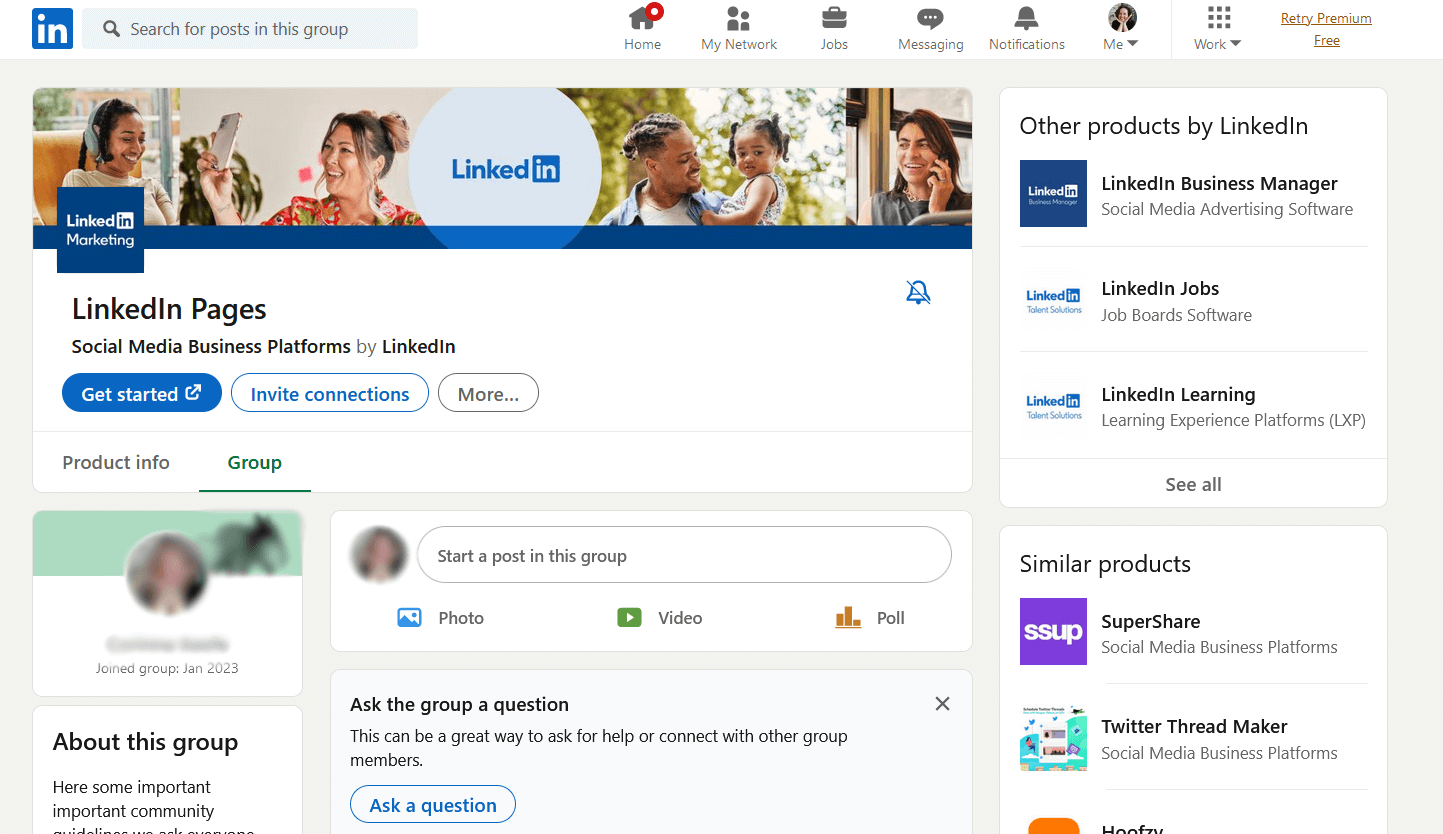Click the external link icon on Get started
1443x834 pixels.
pyautogui.click(x=194, y=392)
